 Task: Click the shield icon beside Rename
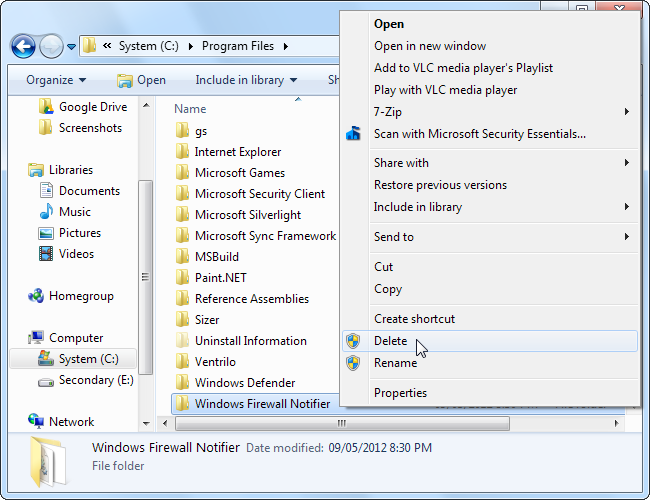[x=353, y=363]
